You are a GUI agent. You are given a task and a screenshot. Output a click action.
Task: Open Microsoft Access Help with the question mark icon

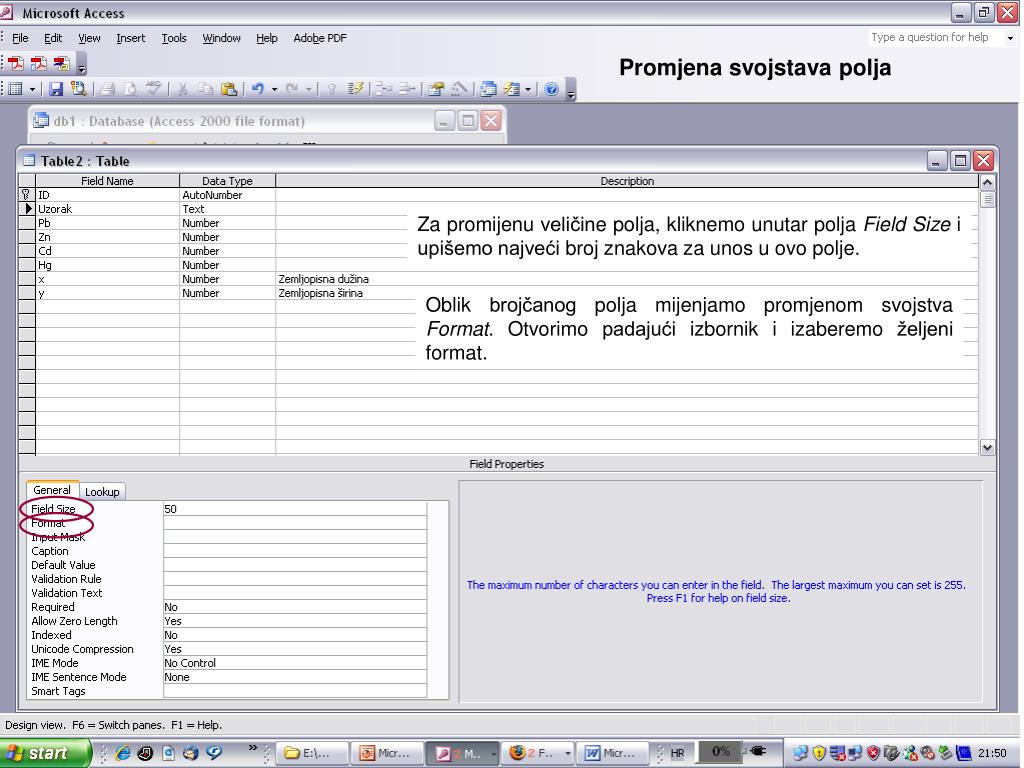[551, 89]
